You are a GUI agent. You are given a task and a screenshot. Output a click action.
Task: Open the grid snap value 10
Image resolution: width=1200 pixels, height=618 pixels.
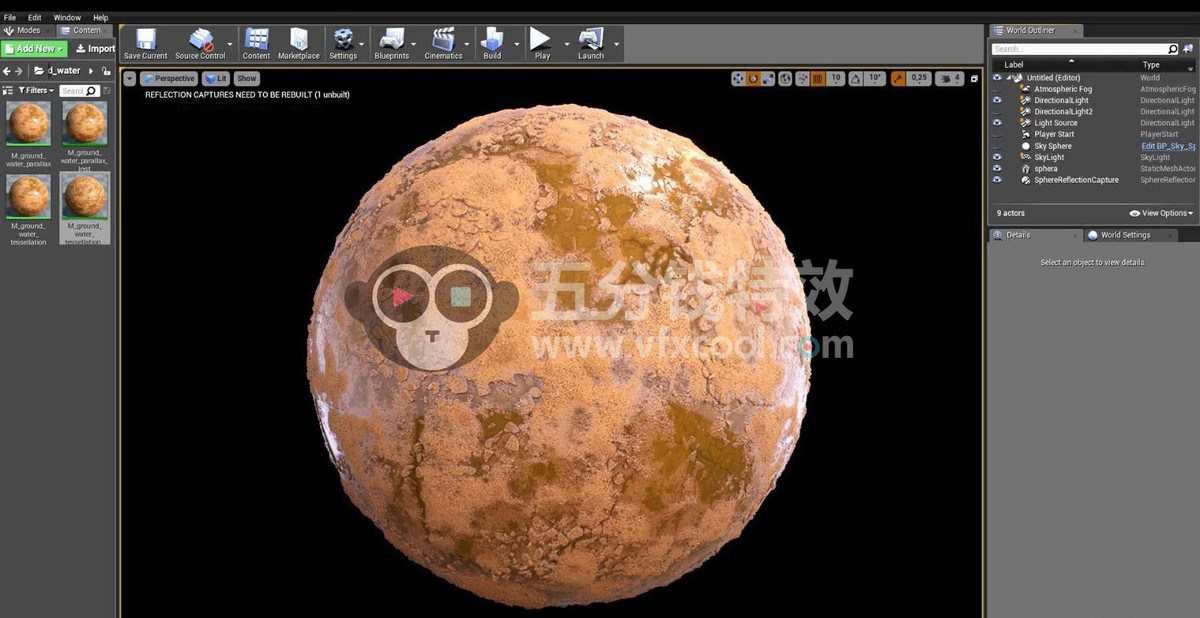click(836, 78)
